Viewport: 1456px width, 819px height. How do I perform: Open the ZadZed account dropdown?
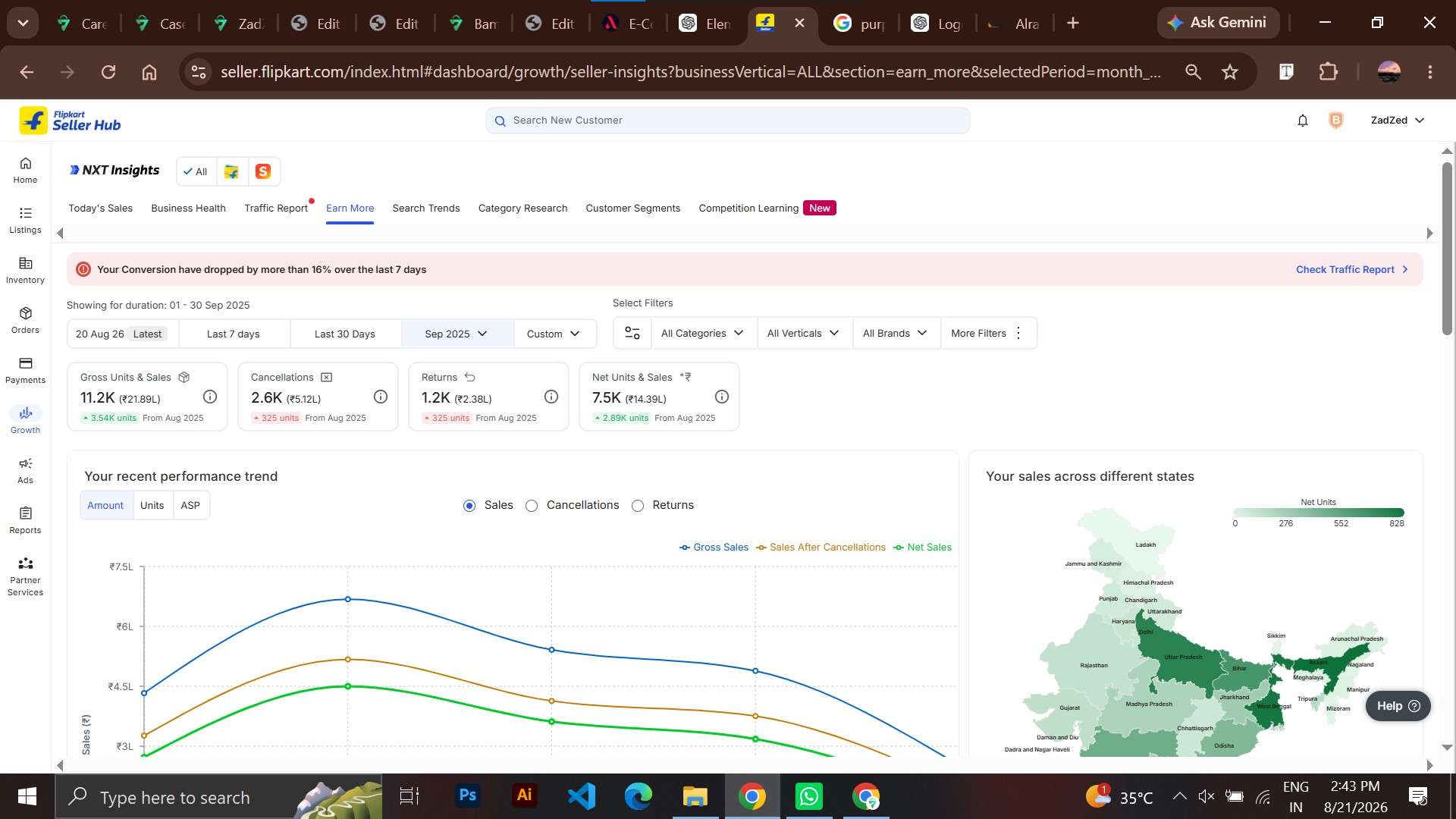[x=1398, y=121]
